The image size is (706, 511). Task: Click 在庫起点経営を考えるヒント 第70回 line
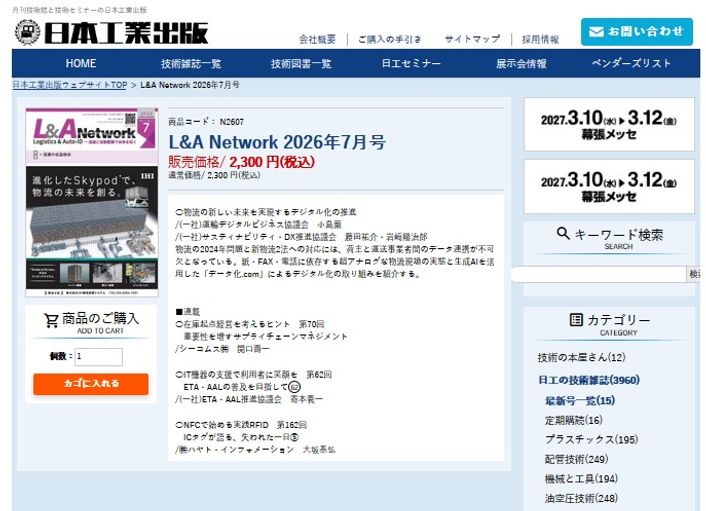(250, 324)
